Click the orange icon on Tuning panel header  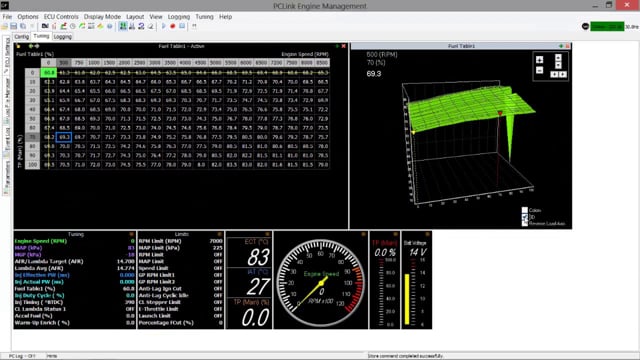131,234
